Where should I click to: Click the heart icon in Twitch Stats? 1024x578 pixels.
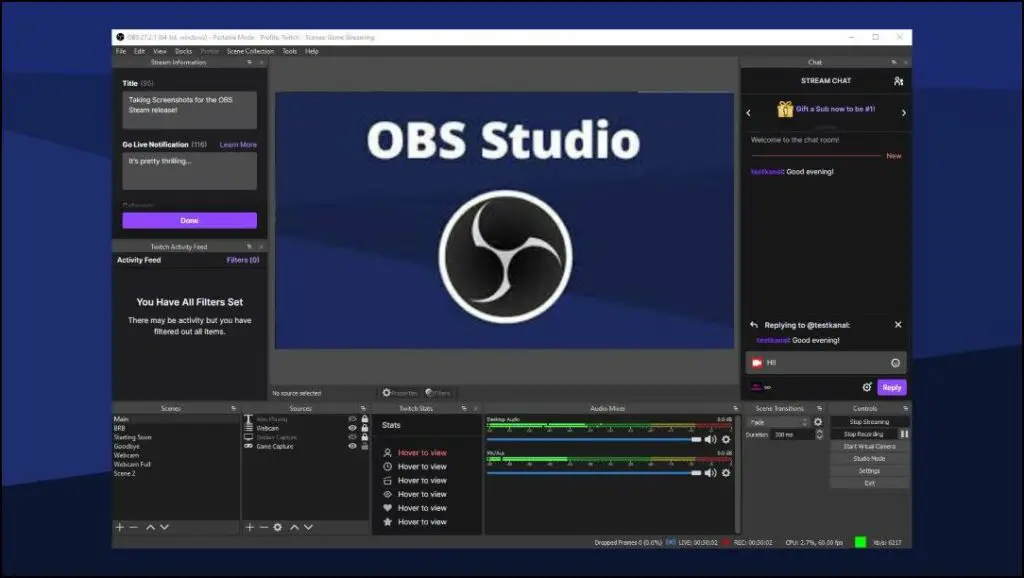click(387, 508)
